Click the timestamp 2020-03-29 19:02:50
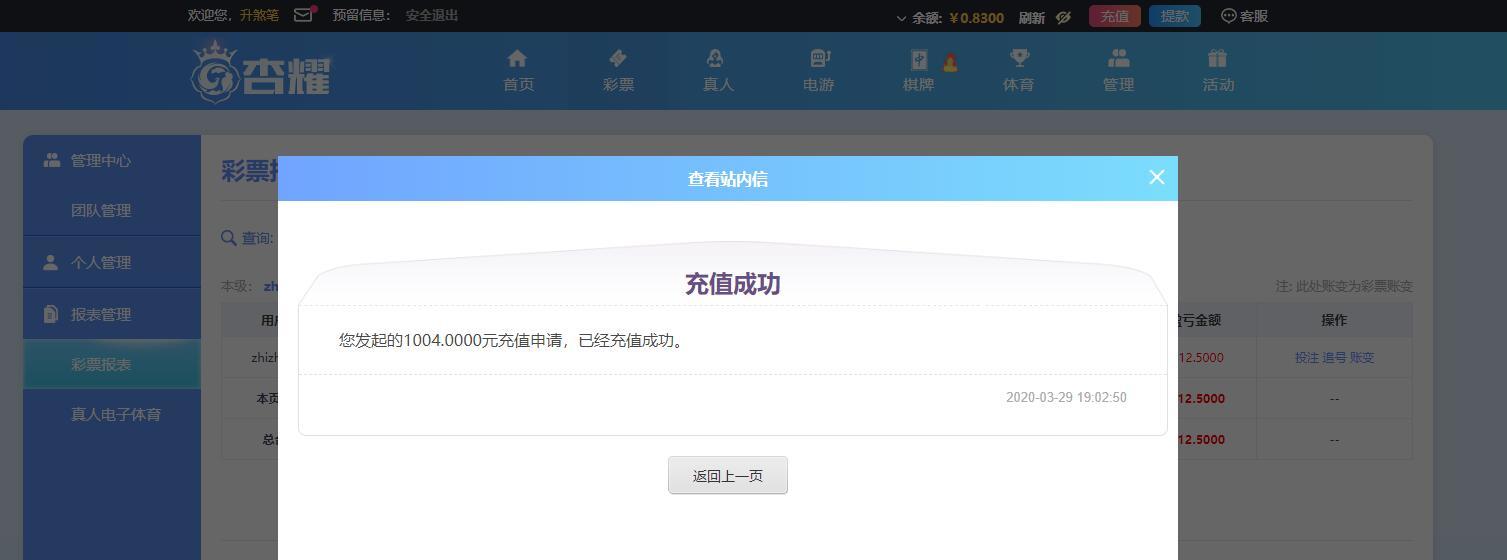Image resolution: width=1507 pixels, height=560 pixels. [x=1066, y=397]
